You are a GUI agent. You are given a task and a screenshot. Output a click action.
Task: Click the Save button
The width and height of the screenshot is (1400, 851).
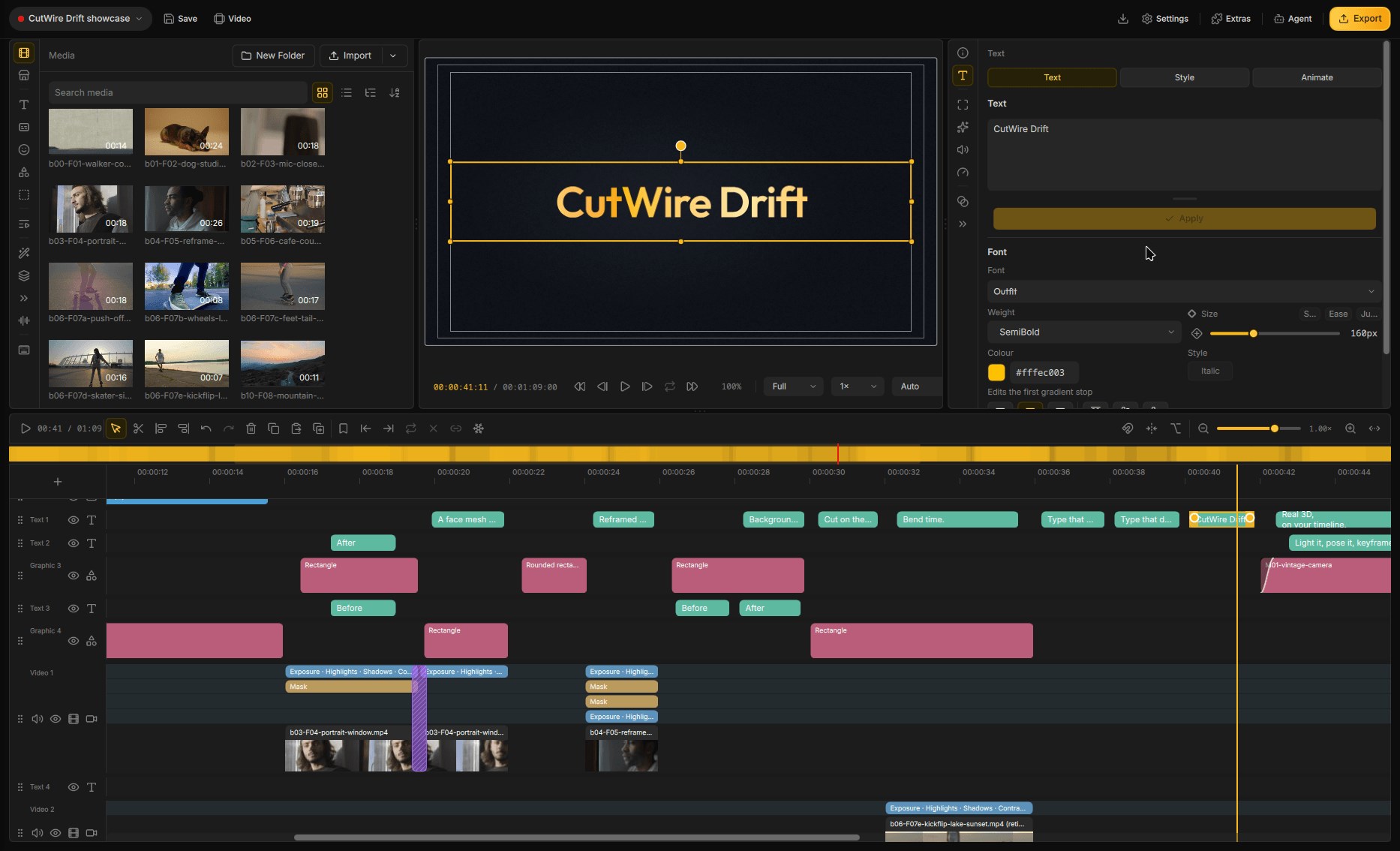(181, 19)
